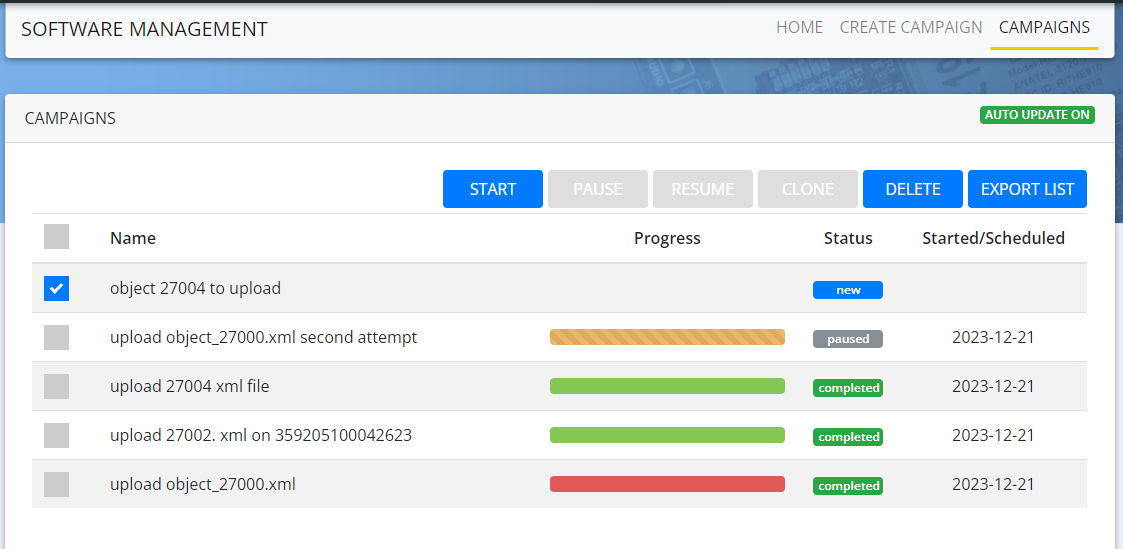Open the 'upload 27004 xml file' campaign name

point(189,387)
